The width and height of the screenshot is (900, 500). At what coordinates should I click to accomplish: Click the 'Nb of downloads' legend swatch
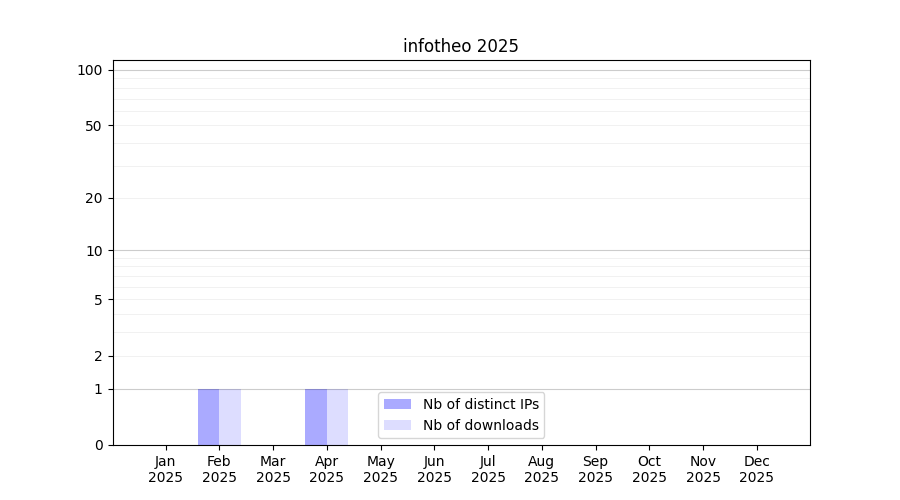(x=397, y=425)
